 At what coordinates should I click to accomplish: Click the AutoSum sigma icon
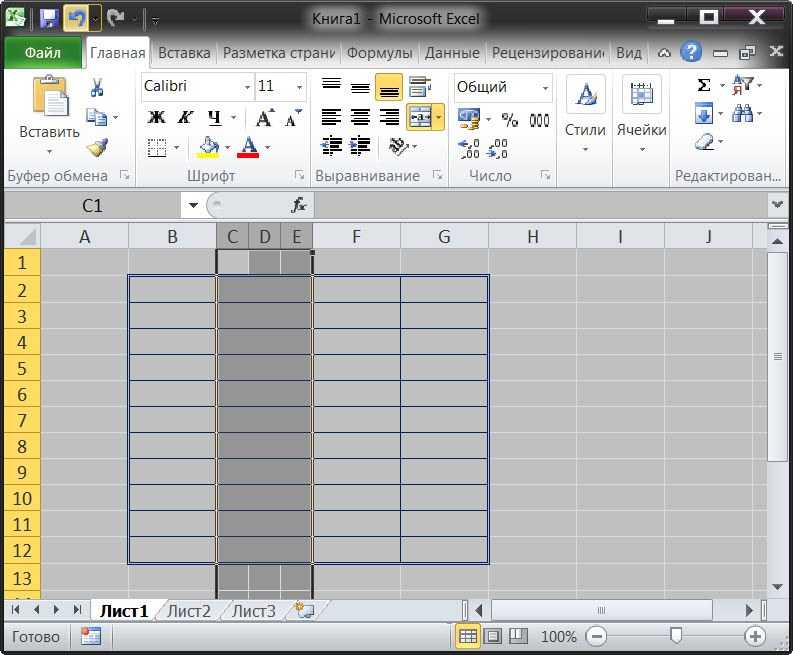[703, 85]
